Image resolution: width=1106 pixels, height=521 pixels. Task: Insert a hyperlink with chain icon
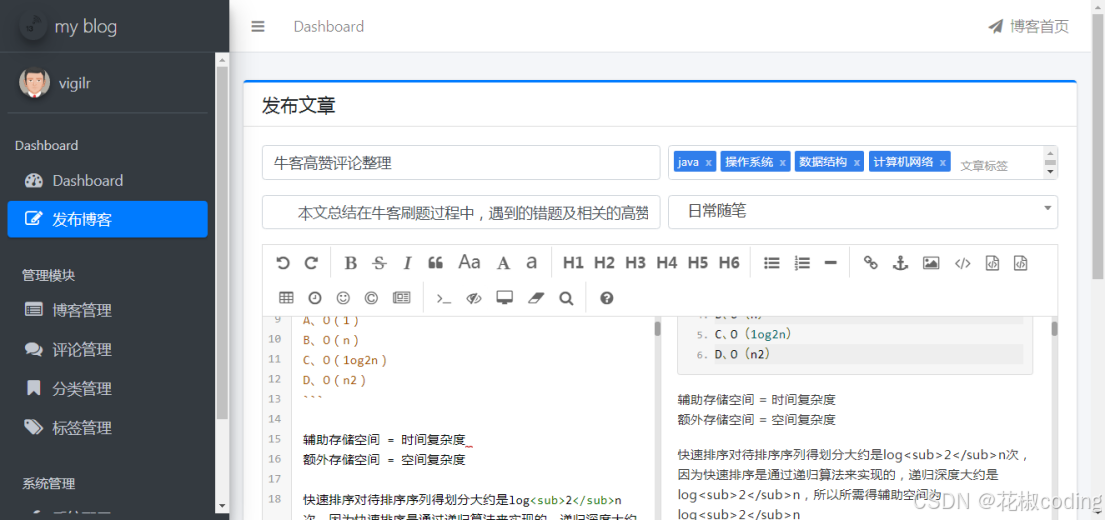[x=871, y=263]
